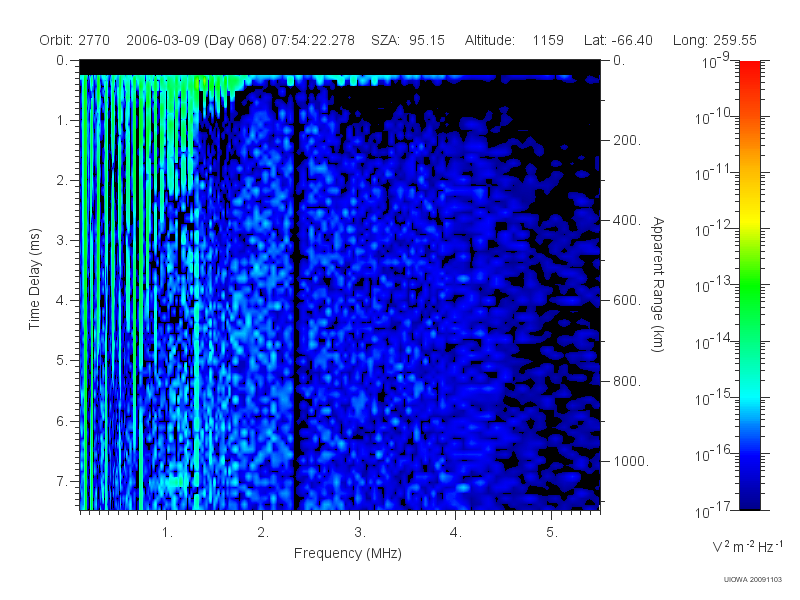Click the '200.' apparent range tick label
800x600 pixels.
pos(627,140)
